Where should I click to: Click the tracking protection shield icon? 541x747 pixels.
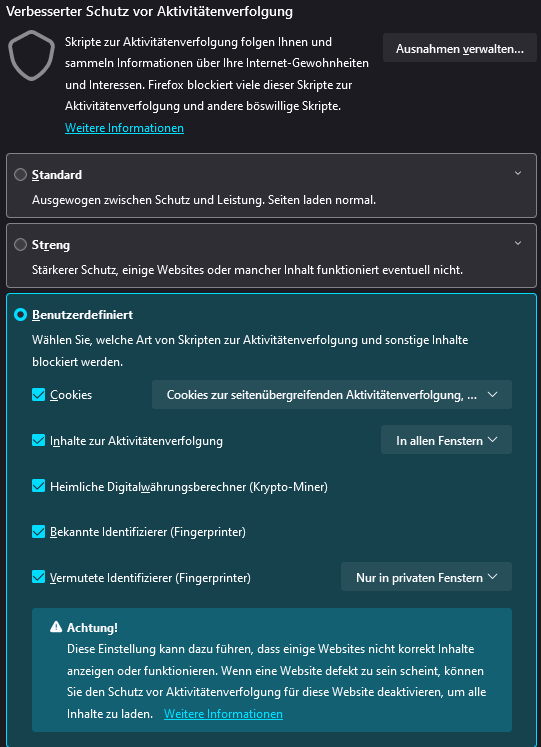click(x=31, y=55)
